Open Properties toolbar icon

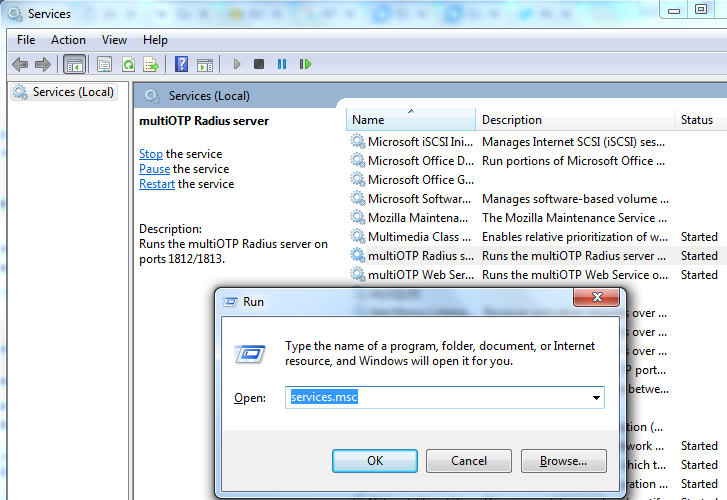(104, 64)
